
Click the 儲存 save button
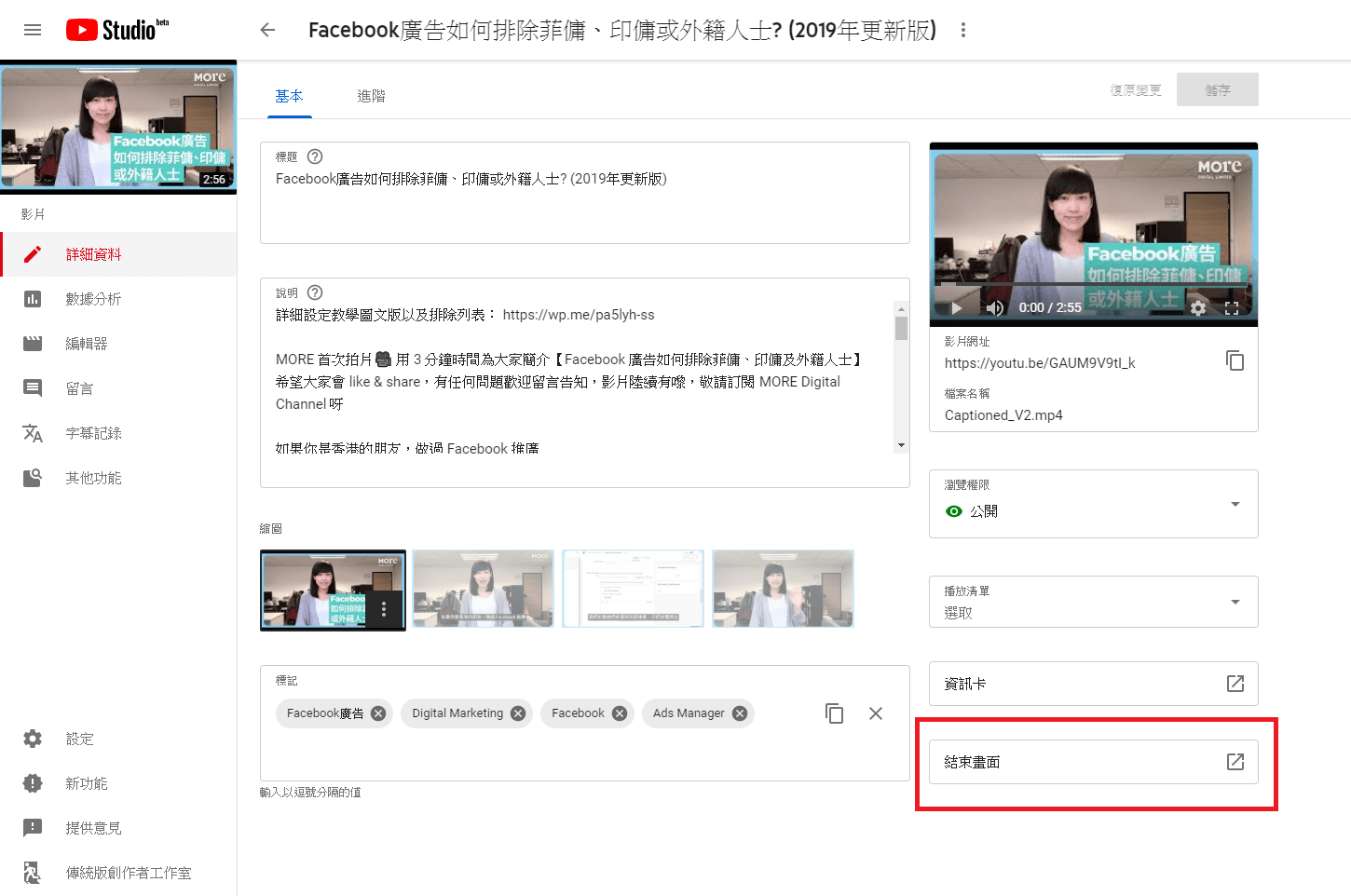coord(1218,90)
